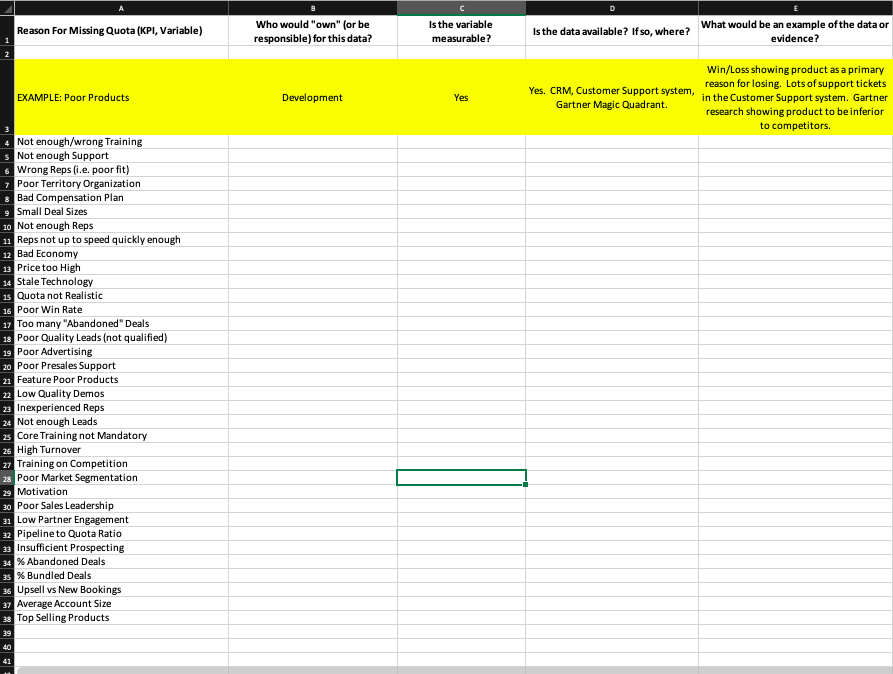The height and width of the screenshot is (674, 893).
Task: Click 'Training on Competition' cell
Action: coord(121,464)
